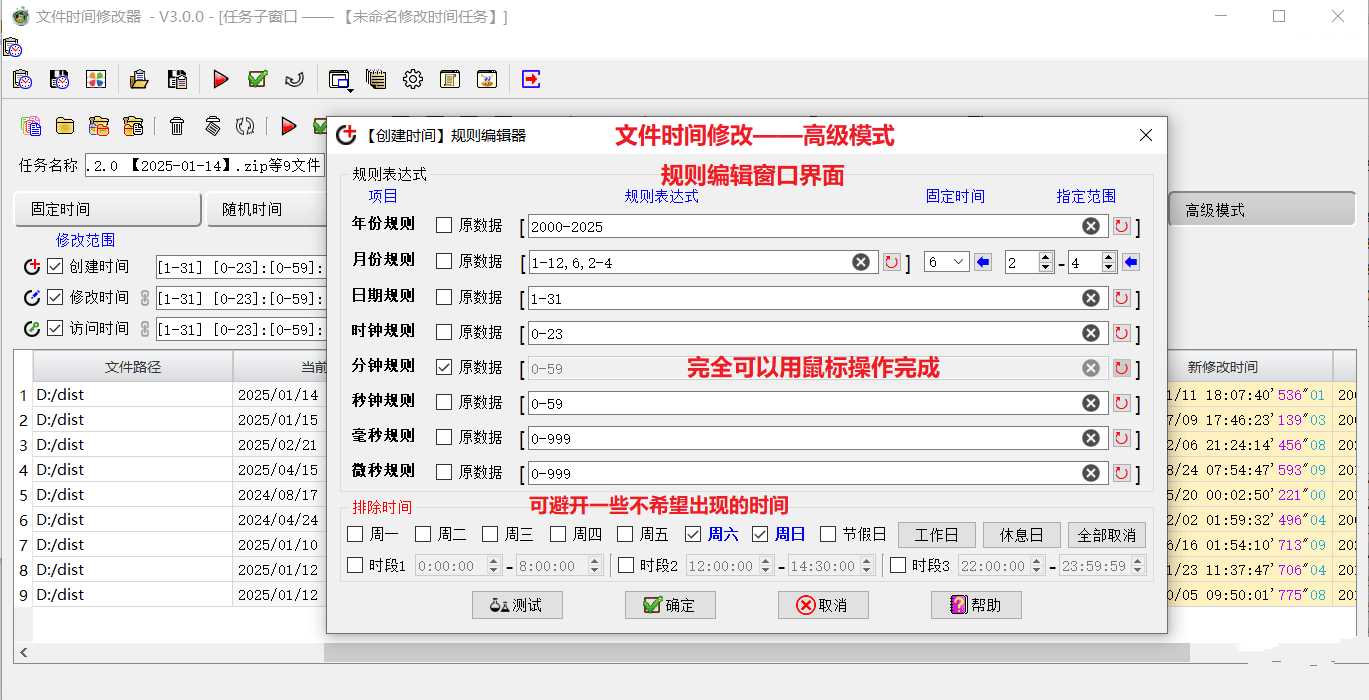
Task: Uncheck the 周六 exclusion checkbox
Action: pyautogui.click(x=692, y=534)
